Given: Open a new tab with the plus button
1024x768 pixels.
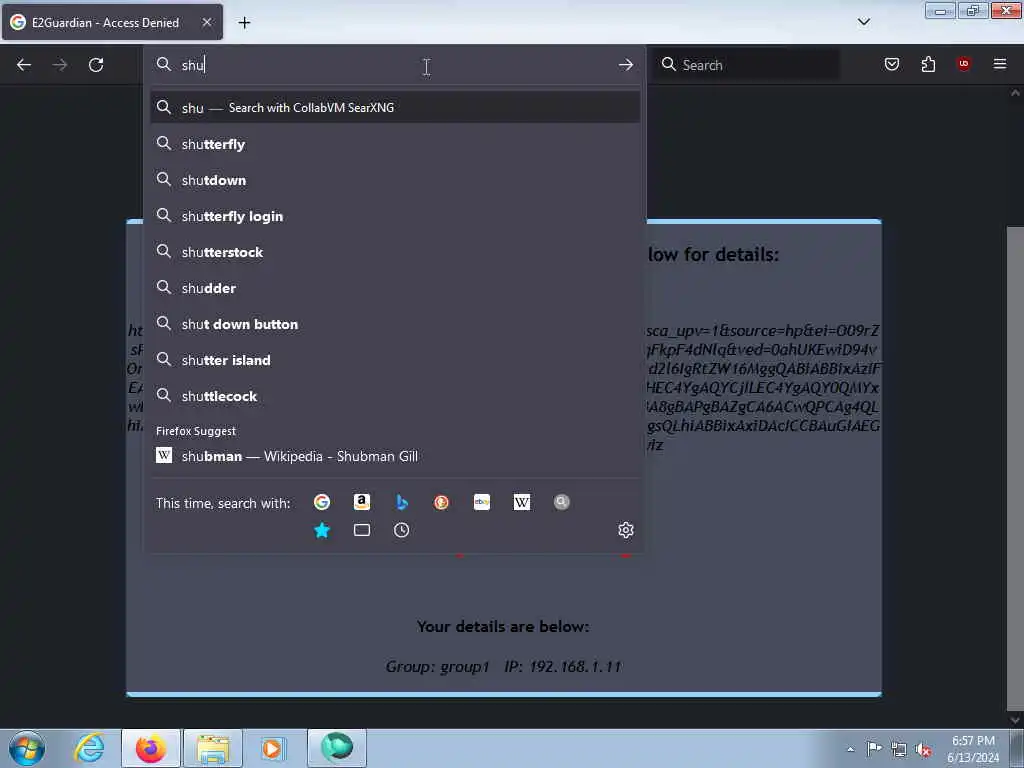Looking at the screenshot, I should coord(244,23).
